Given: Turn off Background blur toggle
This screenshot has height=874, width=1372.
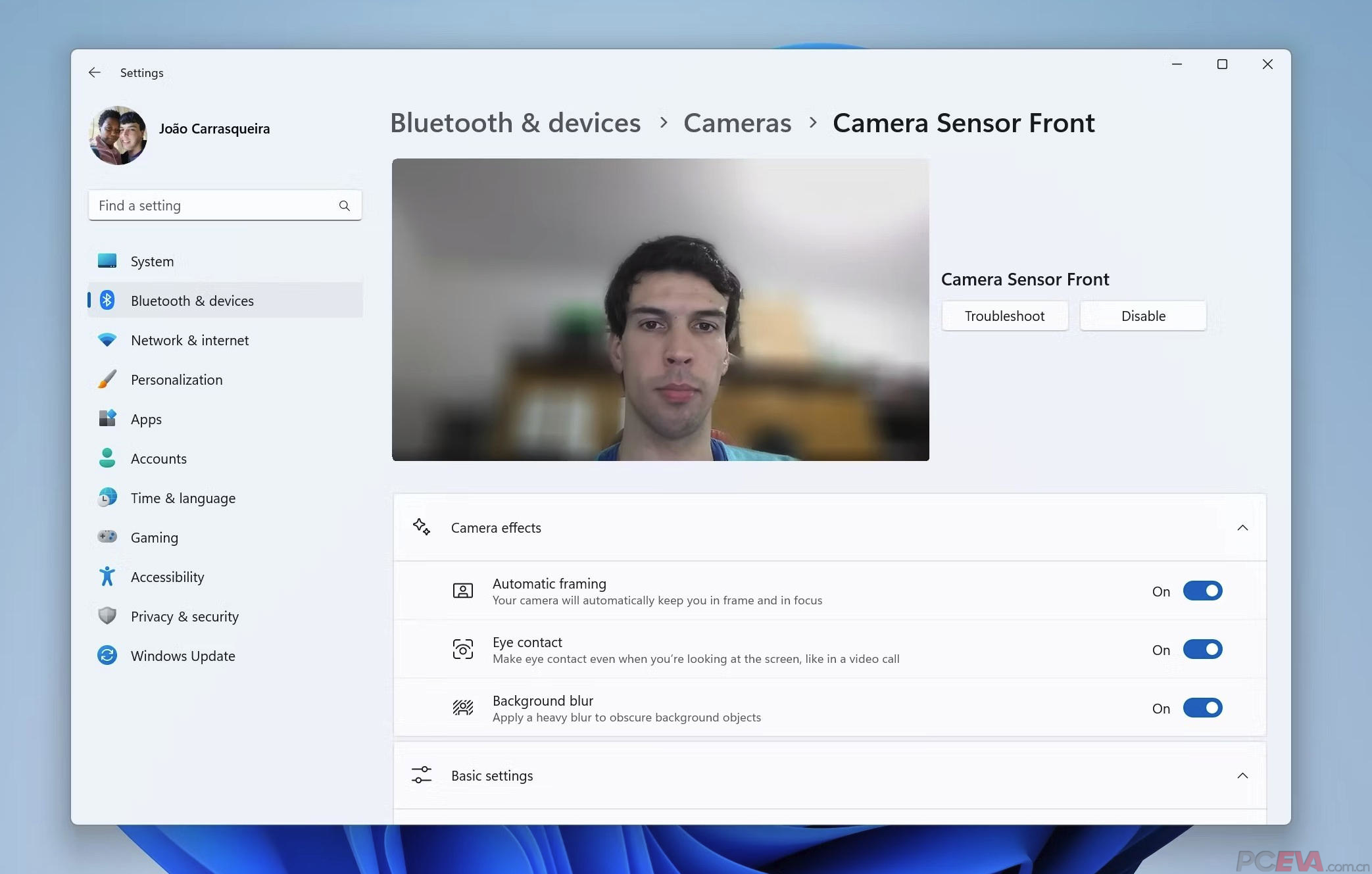Looking at the screenshot, I should (1202, 708).
